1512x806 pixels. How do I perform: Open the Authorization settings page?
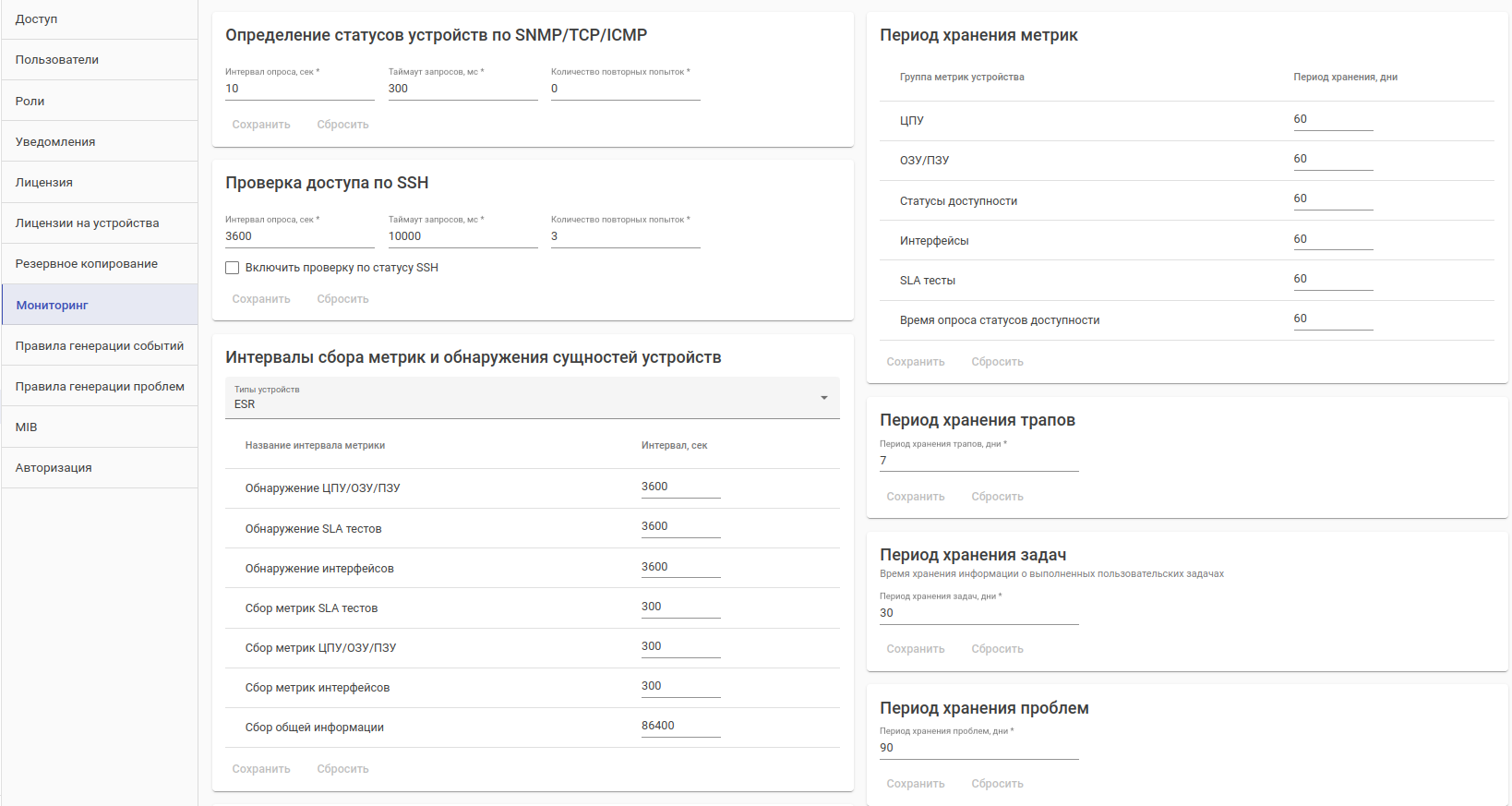pyautogui.click(x=54, y=467)
